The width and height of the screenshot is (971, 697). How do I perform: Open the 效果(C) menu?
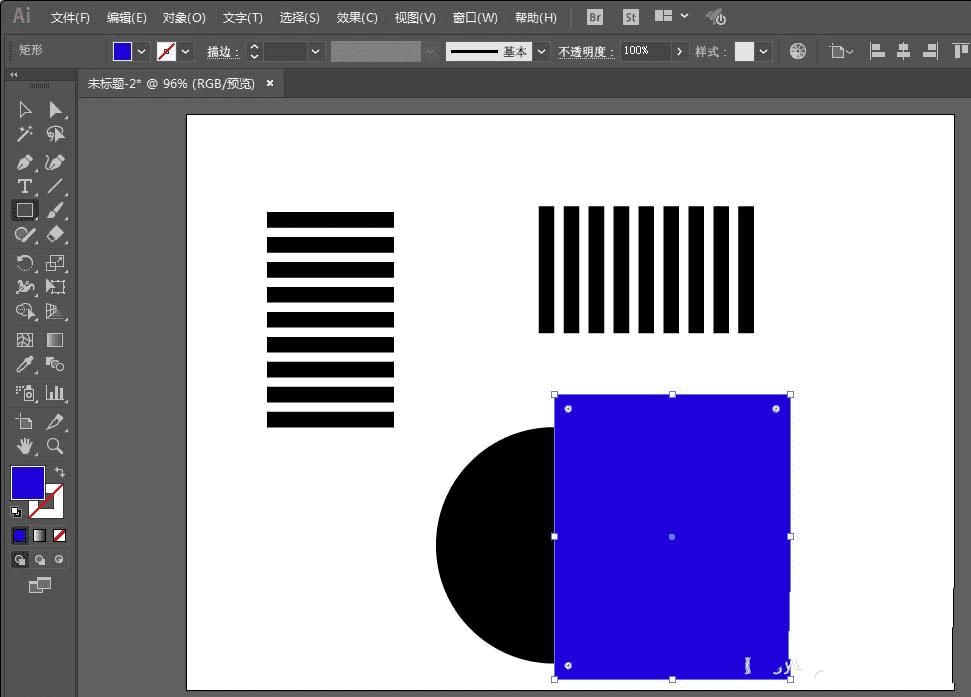[357, 18]
